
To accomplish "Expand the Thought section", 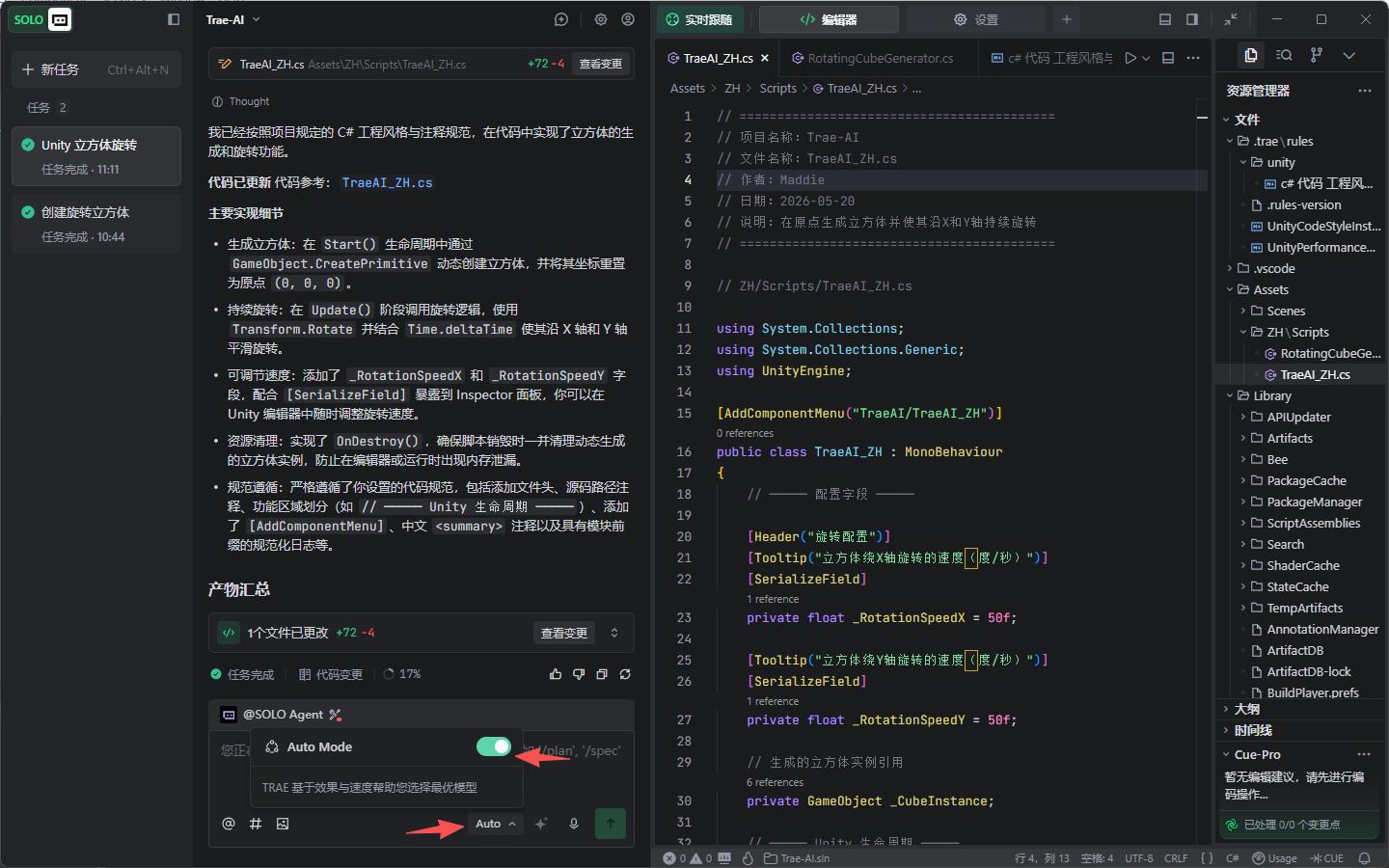I will point(241,101).
